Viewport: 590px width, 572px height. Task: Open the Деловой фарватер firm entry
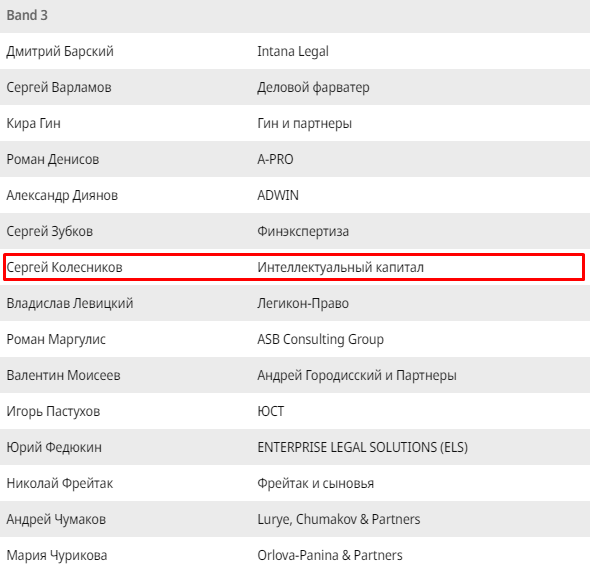click(x=313, y=87)
